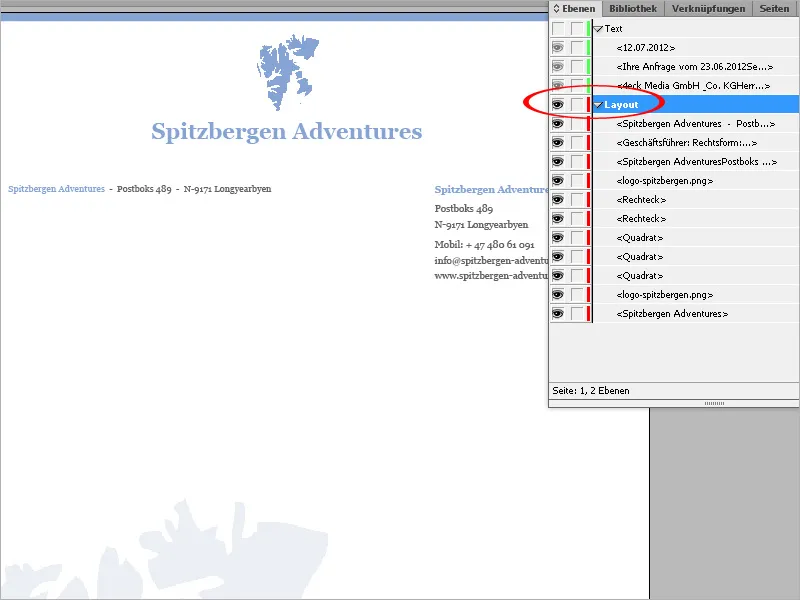Screen dimensions: 800x600
Task: Select the <Ihre Anfrage vom 23.06.2012Se...> item
Action: coord(696,66)
